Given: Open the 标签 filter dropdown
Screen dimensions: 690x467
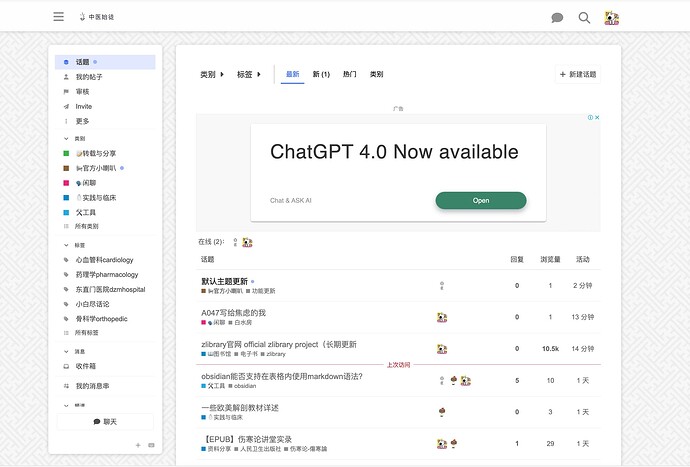Looking at the screenshot, I should click(x=249, y=74).
